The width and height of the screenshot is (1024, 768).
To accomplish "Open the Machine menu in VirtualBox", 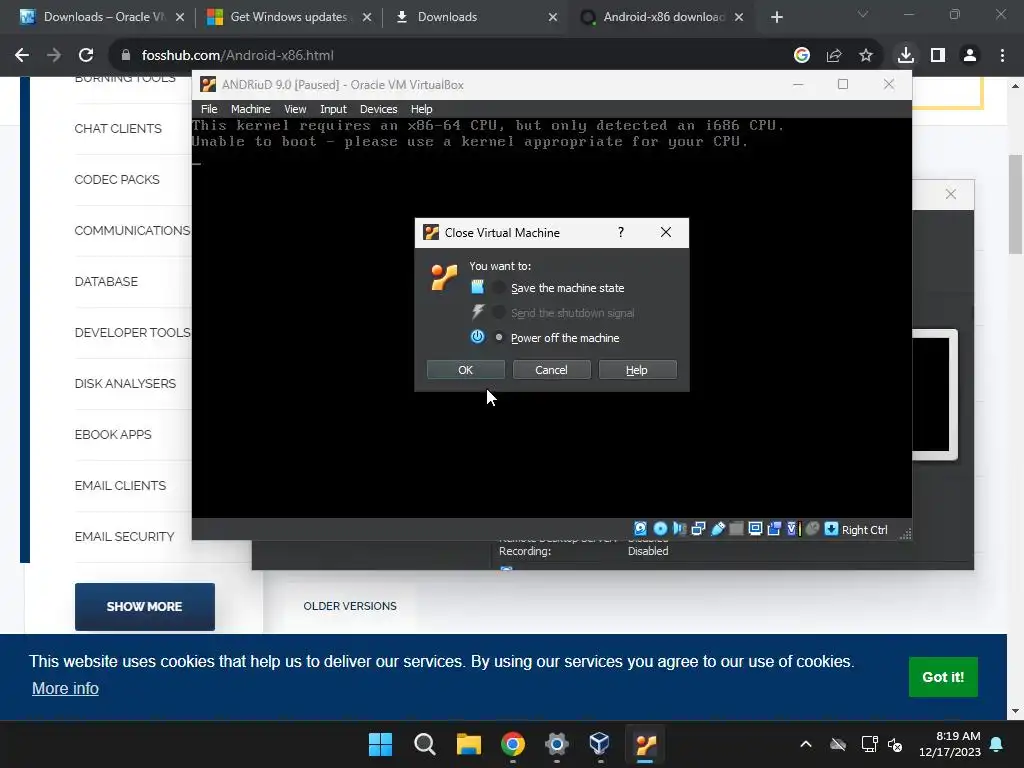I will (x=250, y=109).
